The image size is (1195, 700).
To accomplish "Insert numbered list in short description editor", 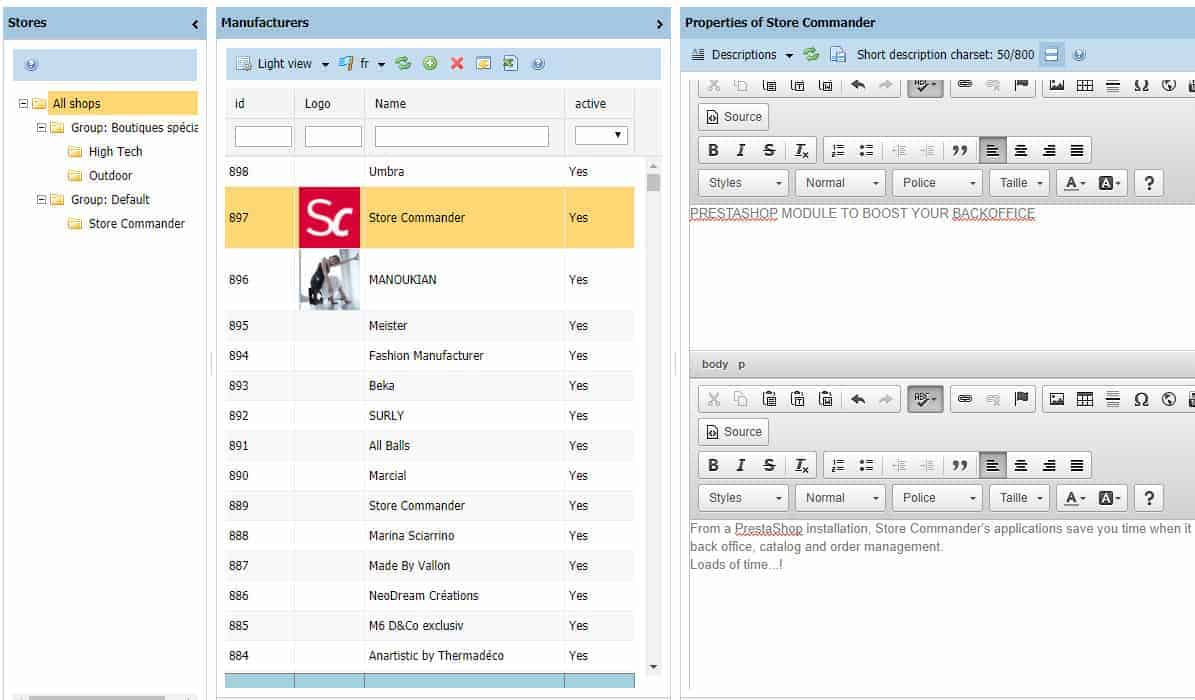I will pyautogui.click(x=838, y=150).
